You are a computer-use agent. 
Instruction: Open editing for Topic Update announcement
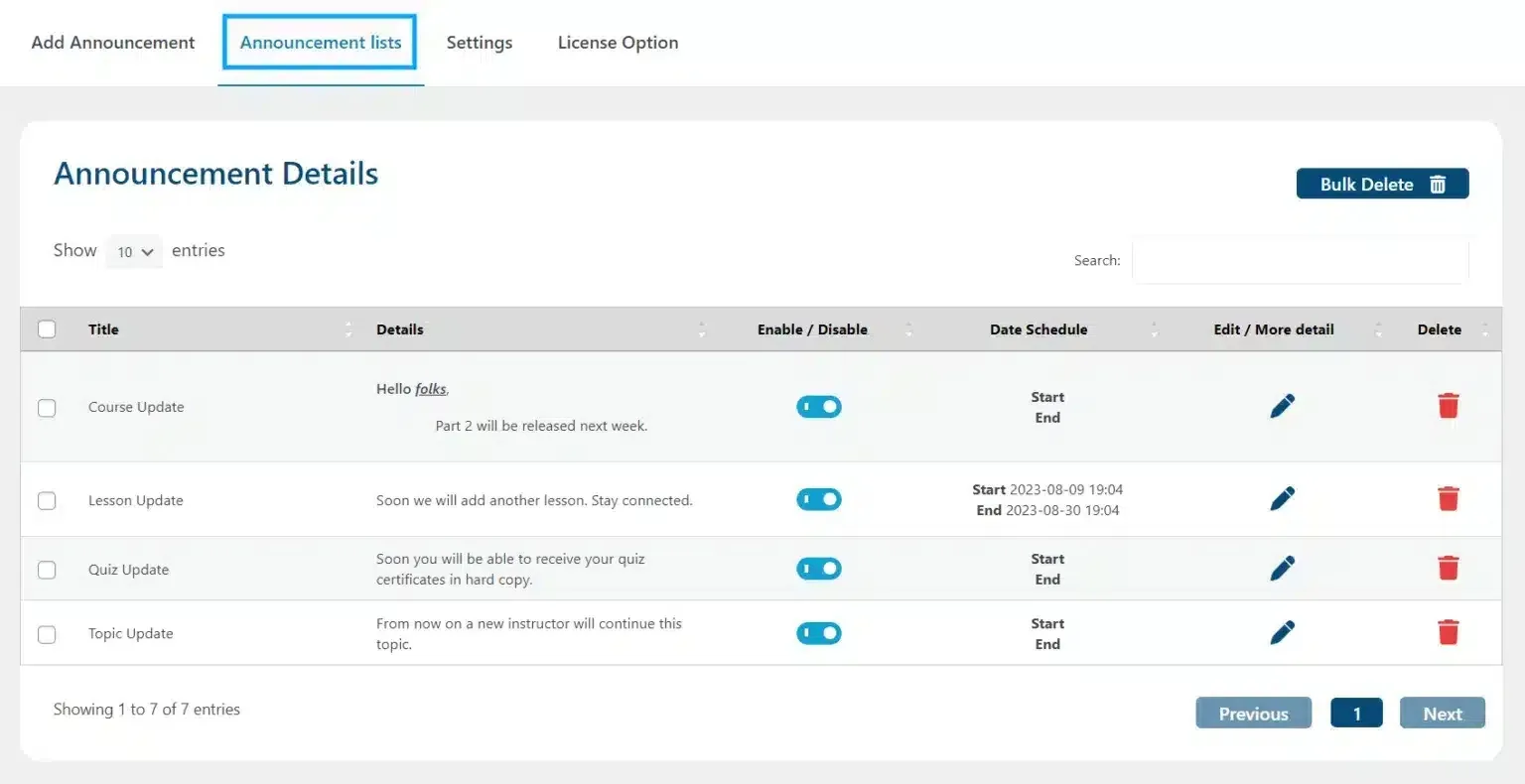(x=1282, y=632)
